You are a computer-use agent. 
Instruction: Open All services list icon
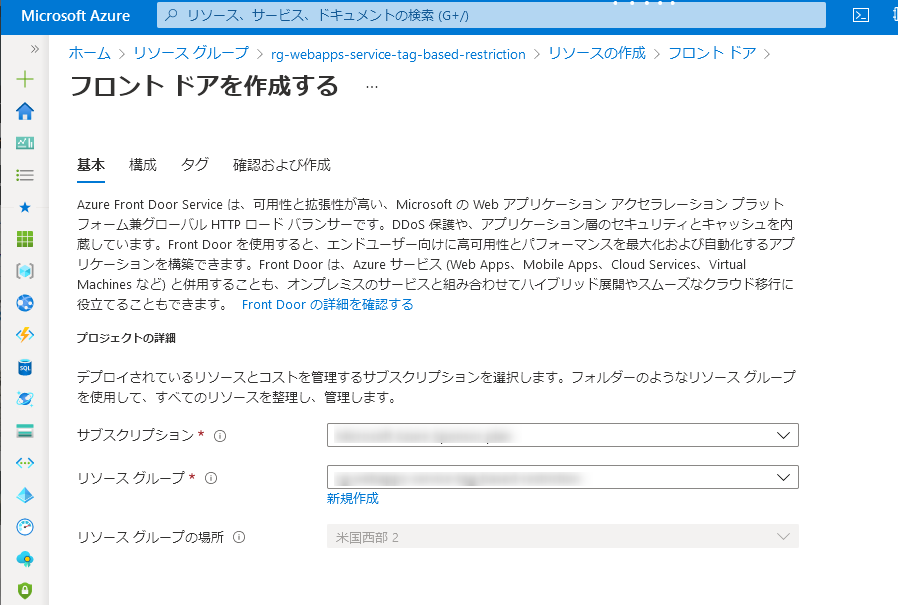coord(25,175)
